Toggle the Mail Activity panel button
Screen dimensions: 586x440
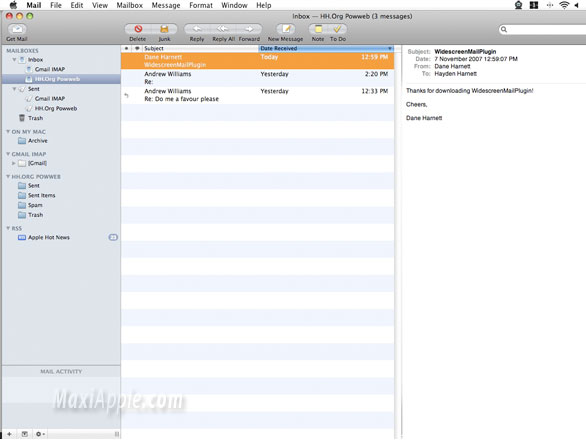point(25,434)
